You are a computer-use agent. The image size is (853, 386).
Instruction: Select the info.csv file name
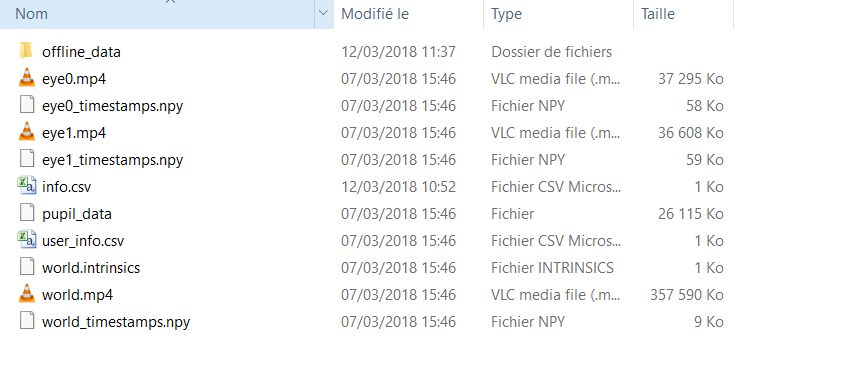click(66, 186)
